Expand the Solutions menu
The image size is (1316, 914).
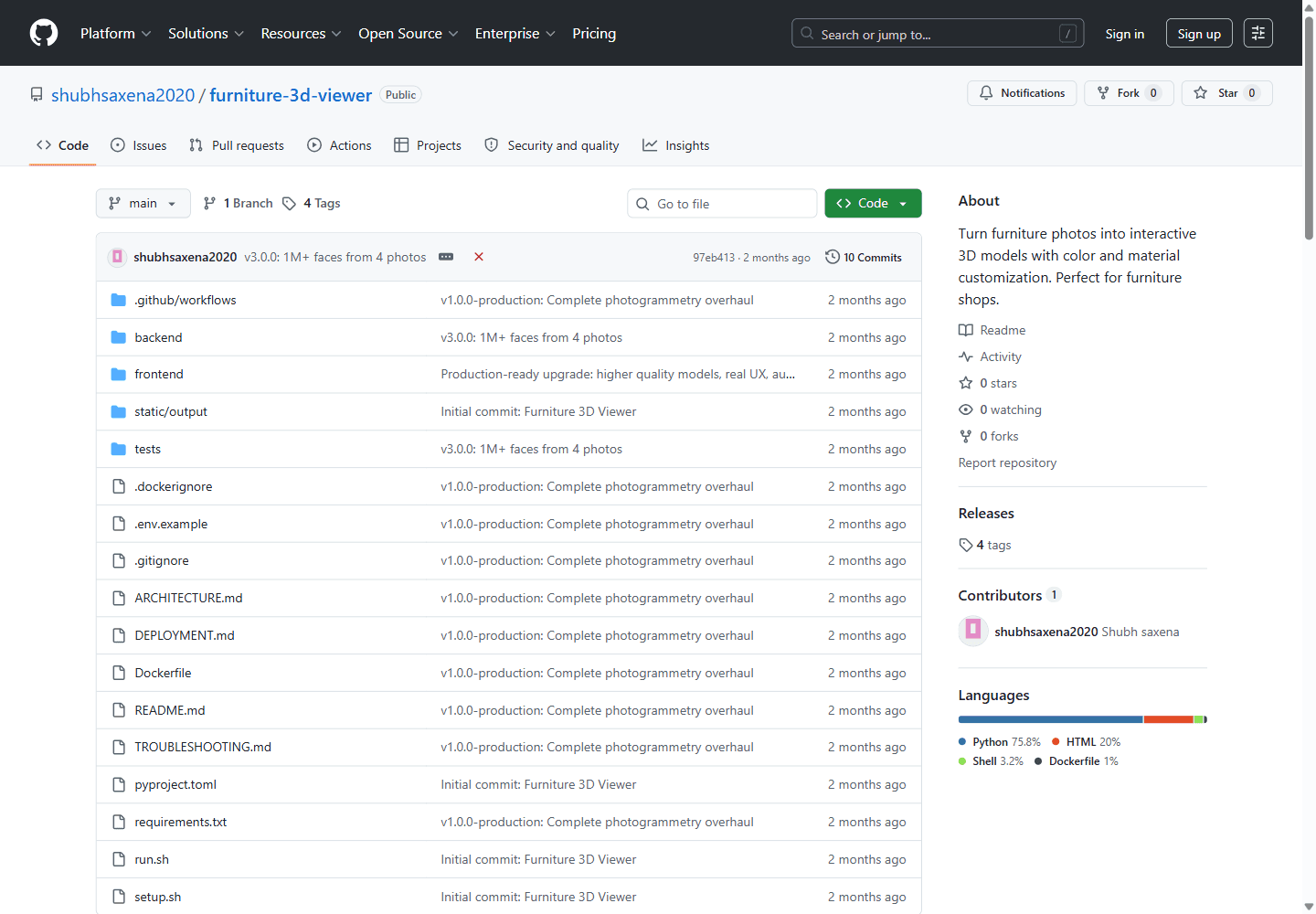[x=206, y=33]
